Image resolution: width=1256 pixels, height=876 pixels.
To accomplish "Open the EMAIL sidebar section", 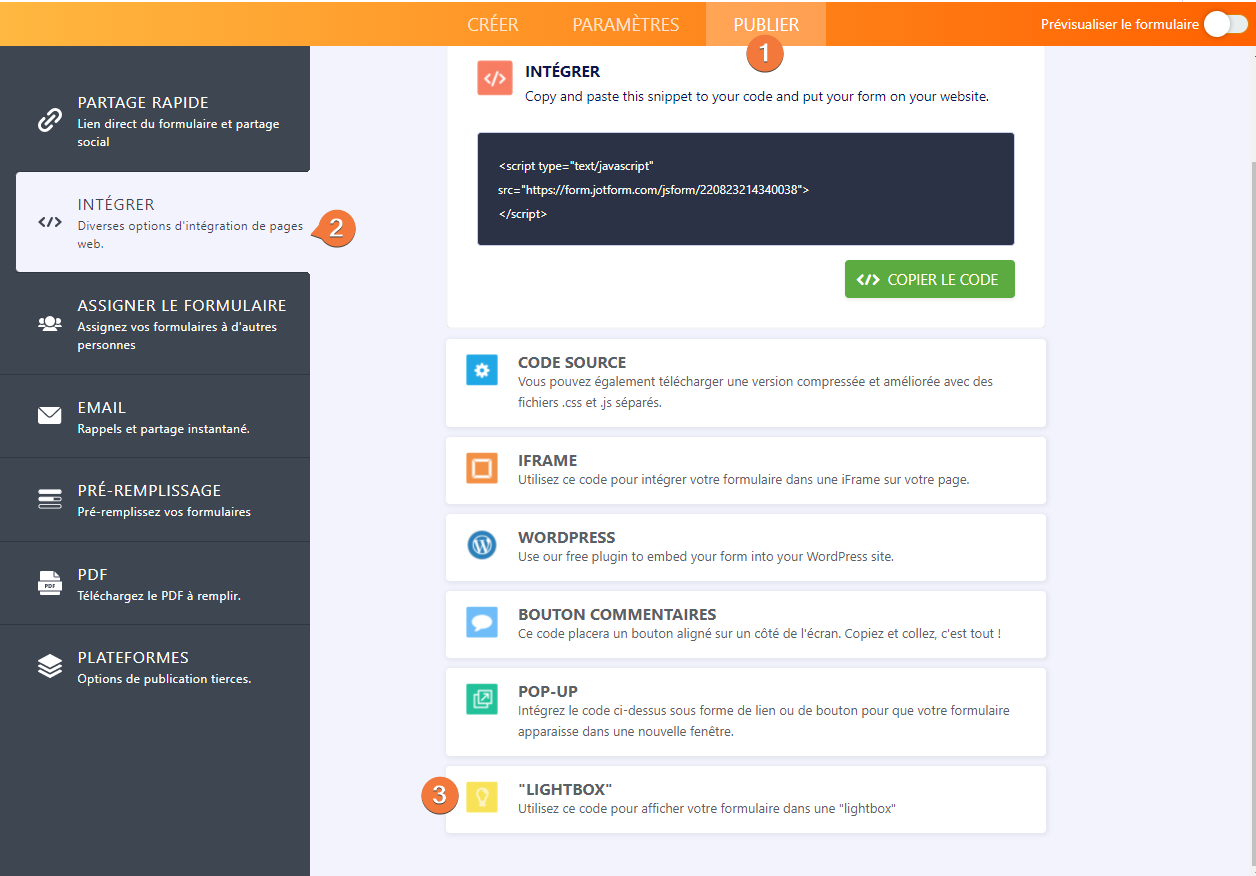I will [155, 416].
